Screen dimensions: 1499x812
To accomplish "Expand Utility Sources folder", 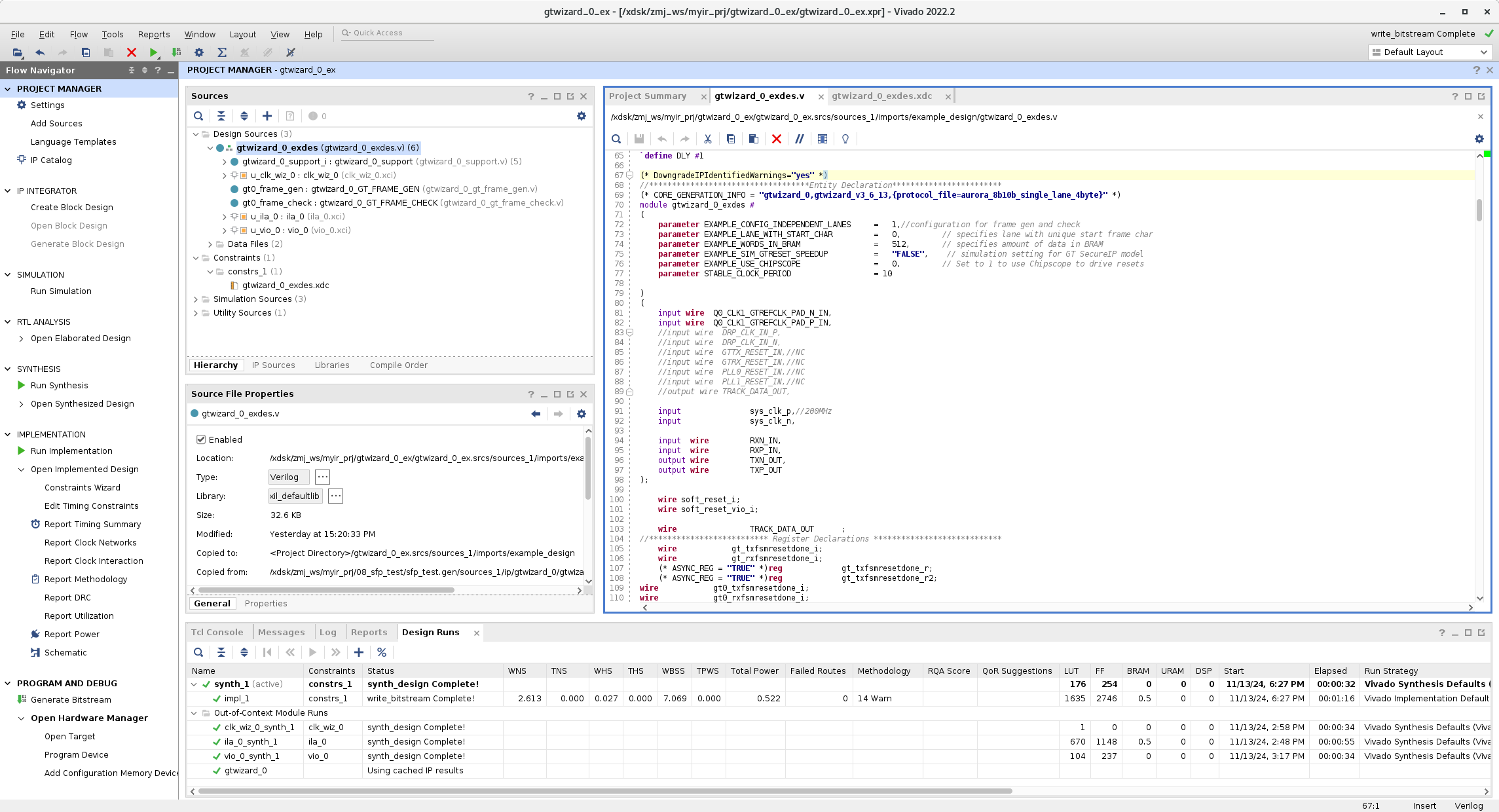I will (x=196, y=313).
